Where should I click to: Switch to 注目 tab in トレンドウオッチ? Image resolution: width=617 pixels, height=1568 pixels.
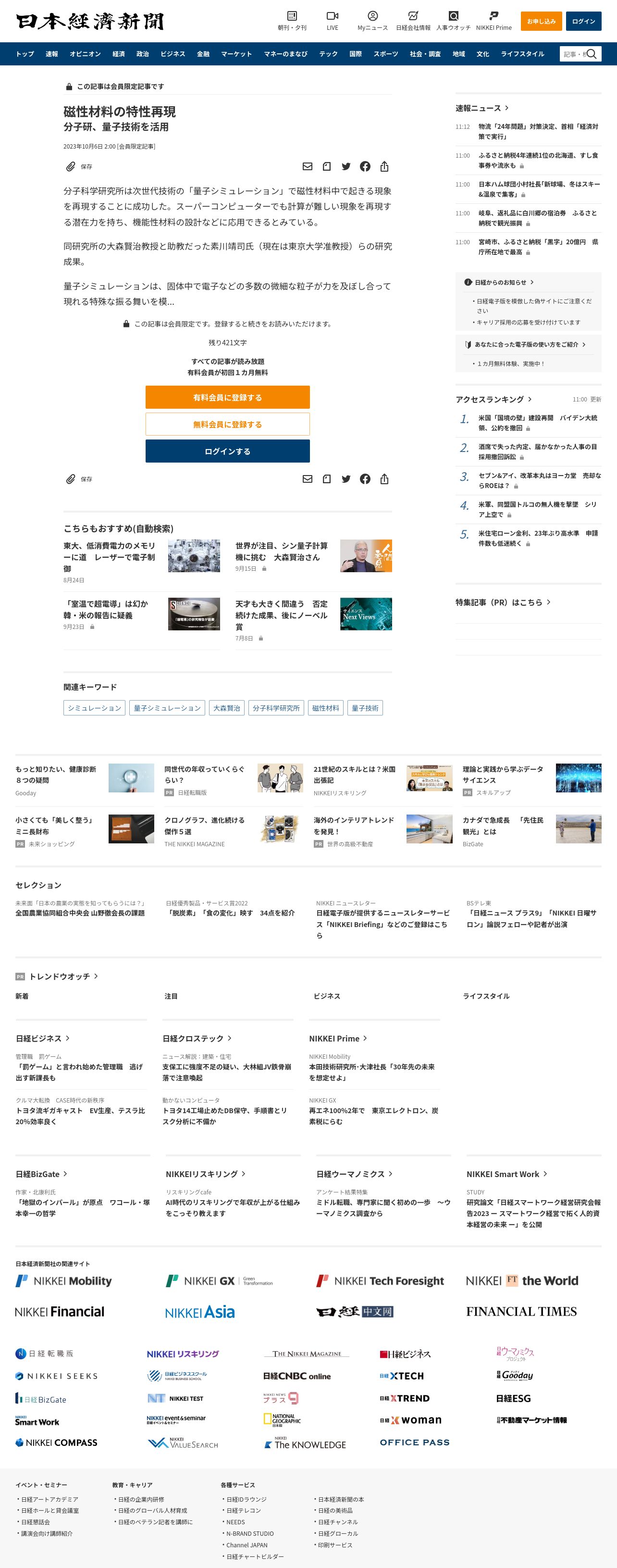(171, 996)
